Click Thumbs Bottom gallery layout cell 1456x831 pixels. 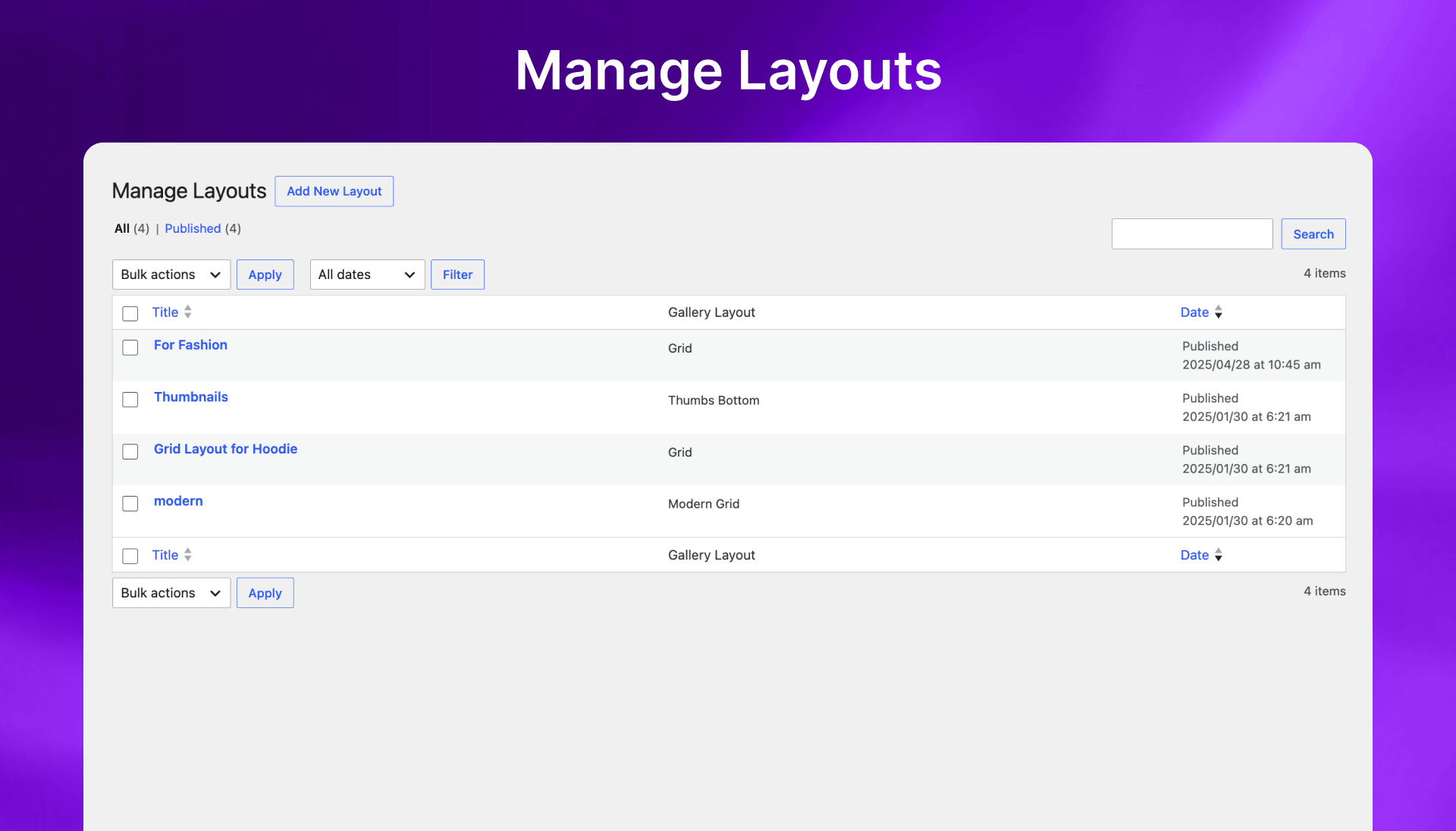click(x=714, y=400)
